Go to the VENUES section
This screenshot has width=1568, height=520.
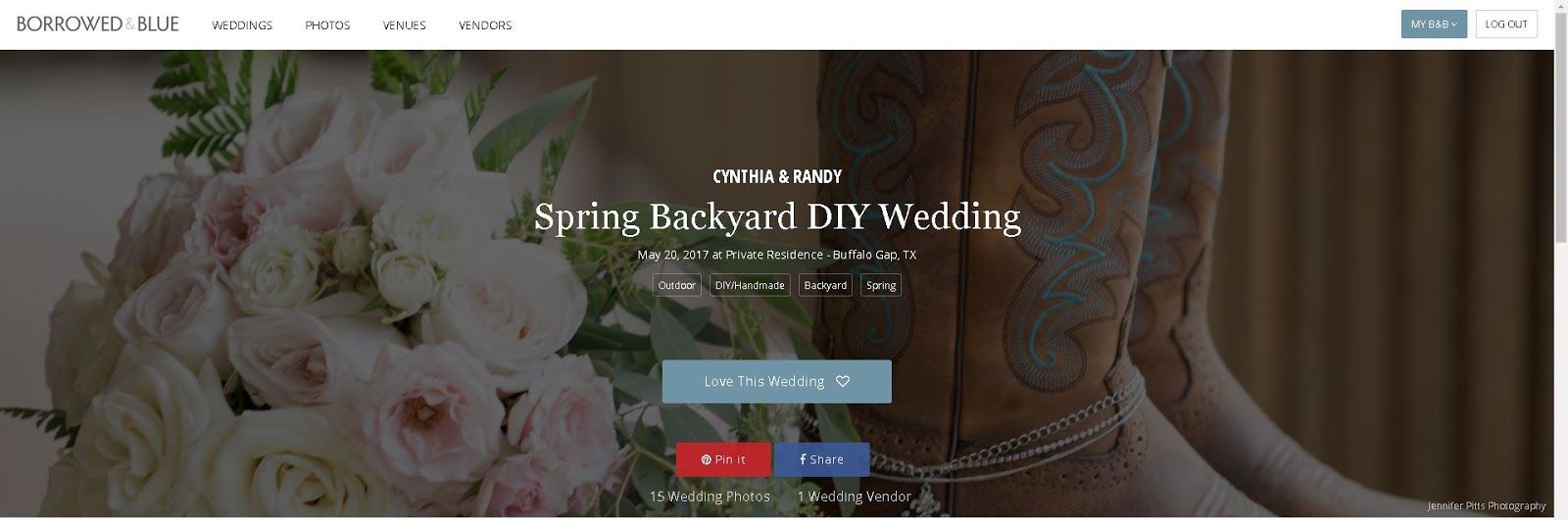[x=404, y=25]
